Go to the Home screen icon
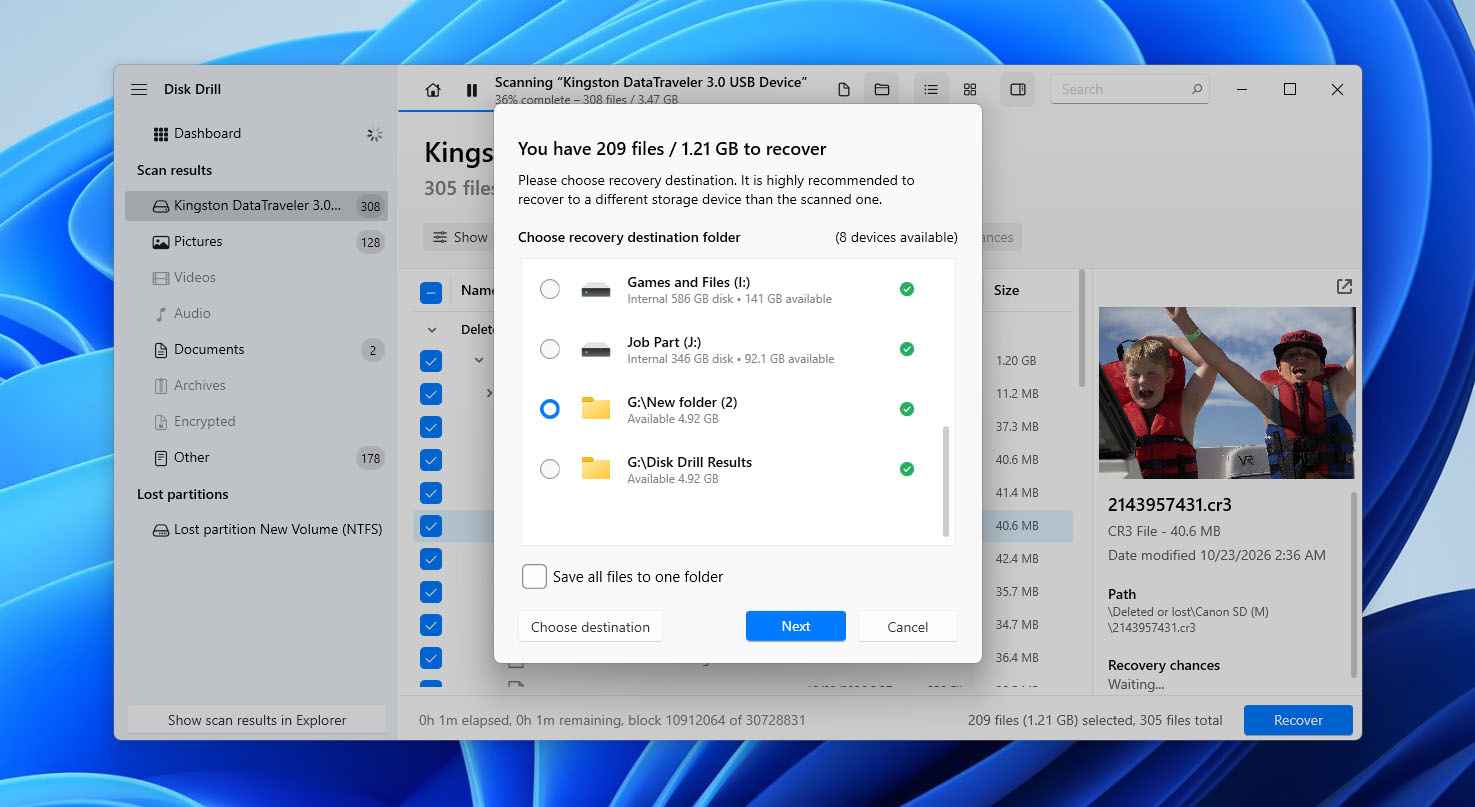The width and height of the screenshot is (1475, 807). [433, 90]
